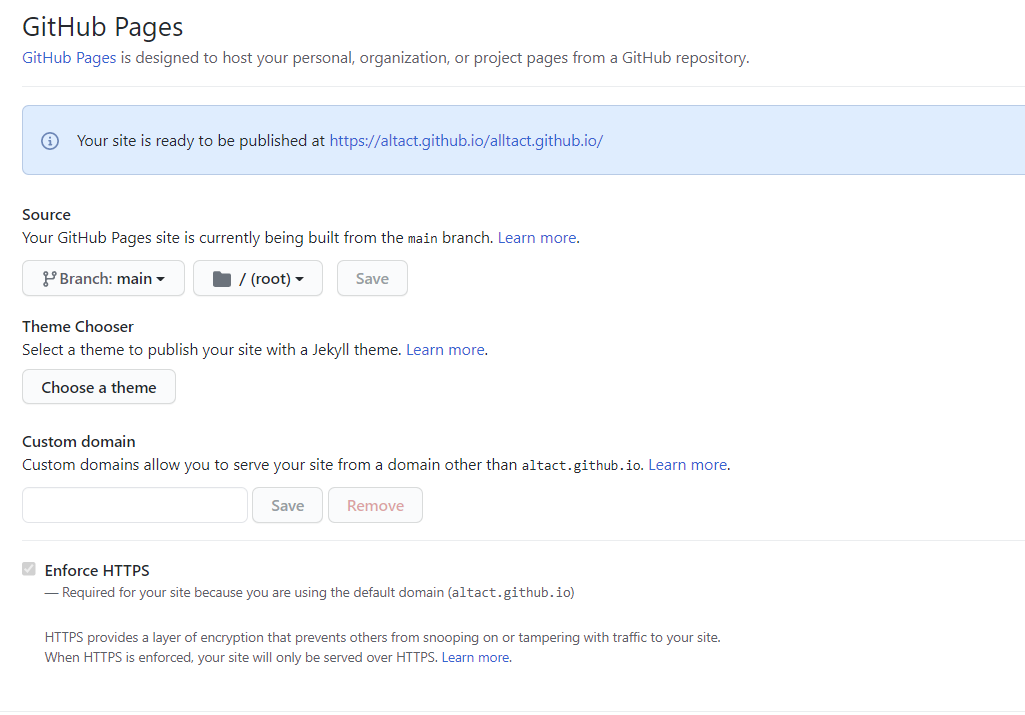Image resolution: width=1025 pixels, height=715 pixels.
Task: Click 'Required for your site' note text
Action: point(310,593)
